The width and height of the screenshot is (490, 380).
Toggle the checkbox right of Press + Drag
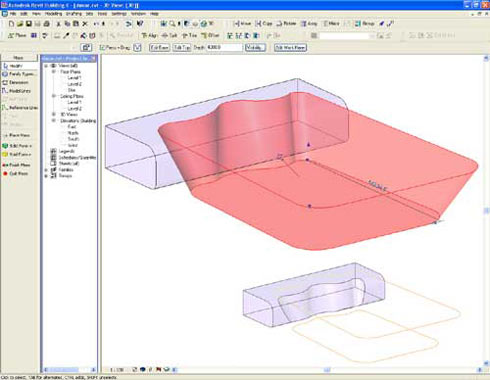137,48
